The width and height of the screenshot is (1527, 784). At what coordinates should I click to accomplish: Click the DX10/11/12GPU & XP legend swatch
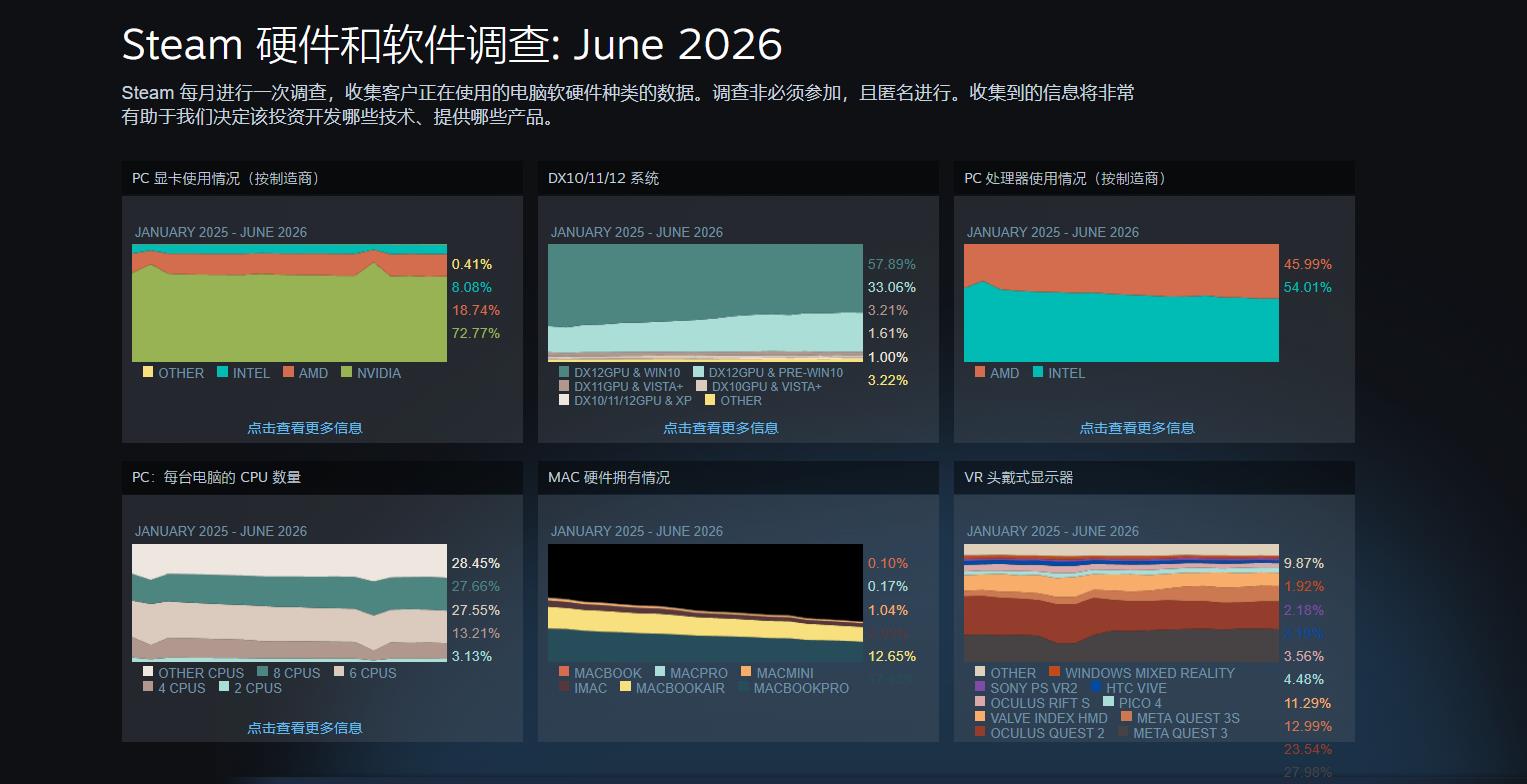pyautogui.click(x=564, y=400)
